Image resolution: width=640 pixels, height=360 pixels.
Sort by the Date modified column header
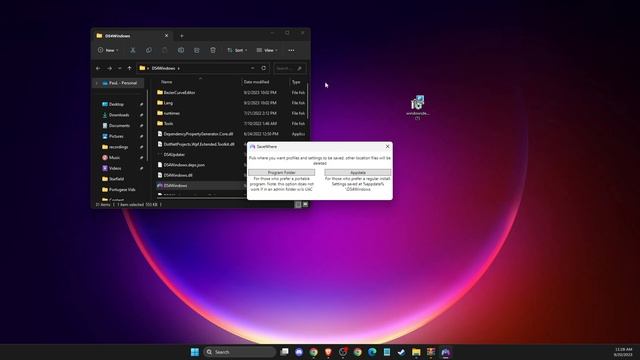click(x=256, y=82)
